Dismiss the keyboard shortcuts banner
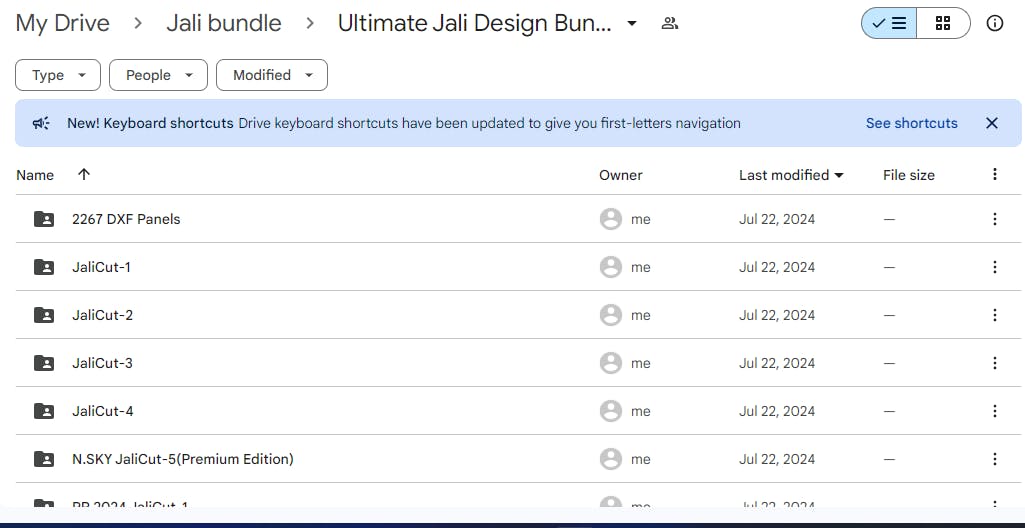This screenshot has width=1025, height=528. point(992,123)
